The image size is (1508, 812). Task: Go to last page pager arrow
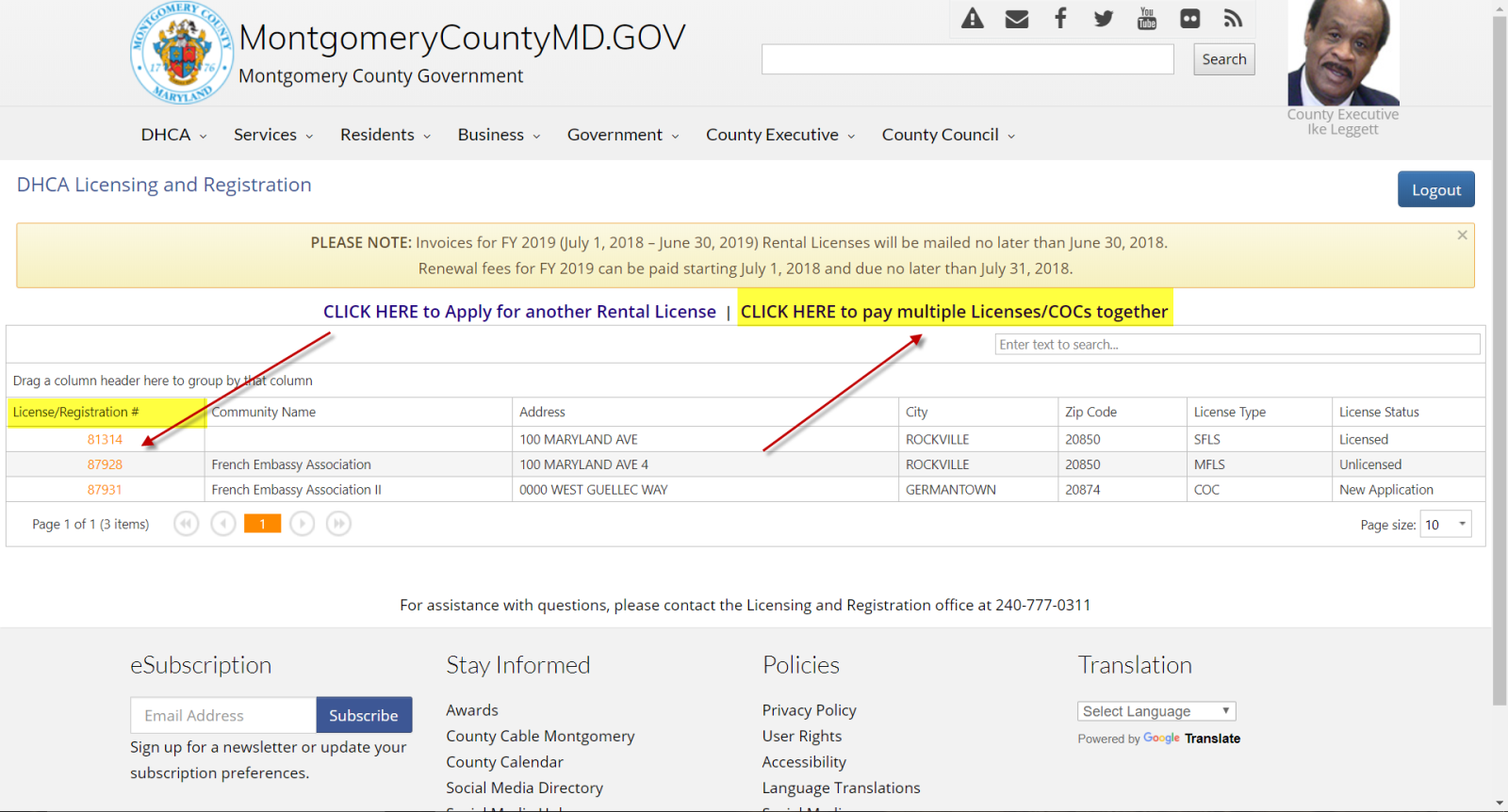pos(338,524)
